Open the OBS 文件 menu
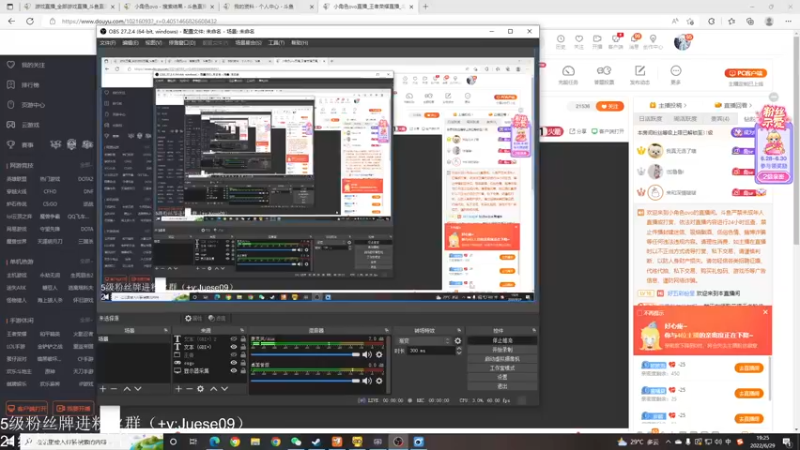800x450 pixels. tap(108, 43)
